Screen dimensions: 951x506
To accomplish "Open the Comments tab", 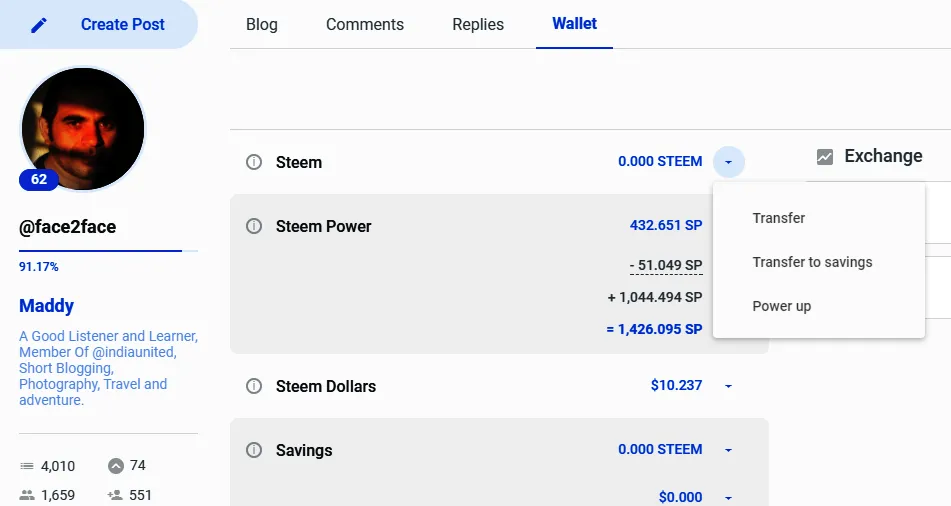I will click(365, 24).
